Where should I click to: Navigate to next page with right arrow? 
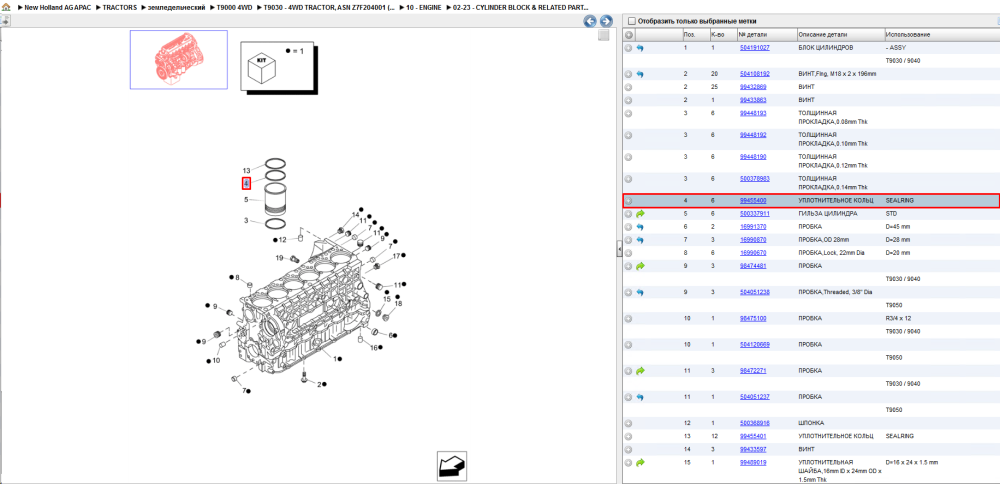coord(606,21)
